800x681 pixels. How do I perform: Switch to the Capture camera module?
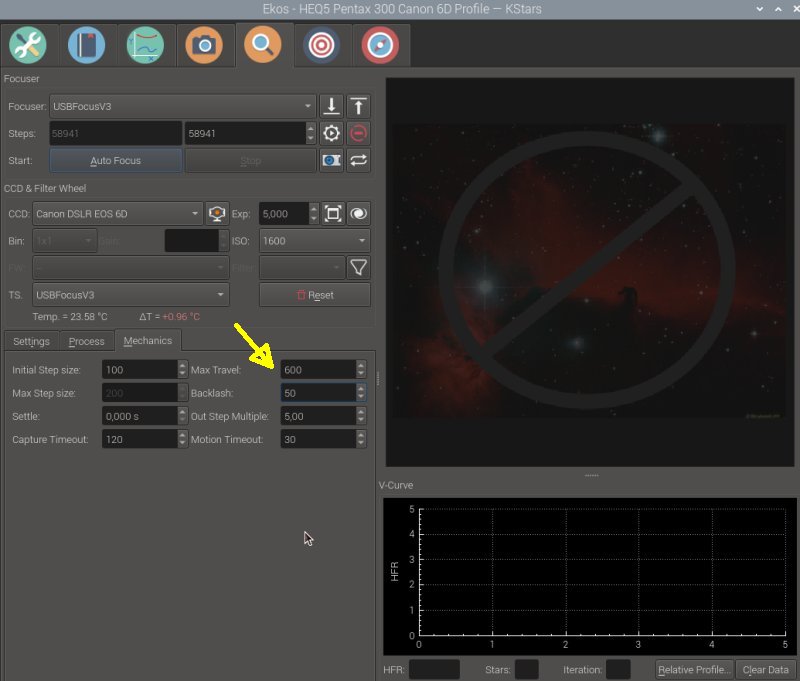coord(204,45)
